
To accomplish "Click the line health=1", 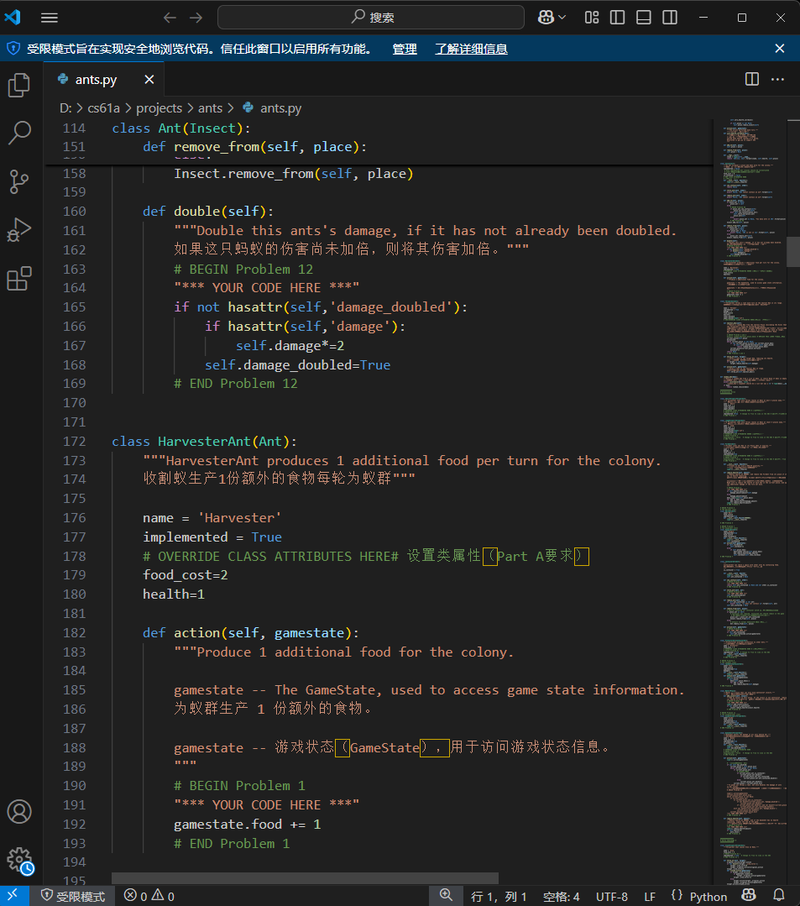I will 174,594.
